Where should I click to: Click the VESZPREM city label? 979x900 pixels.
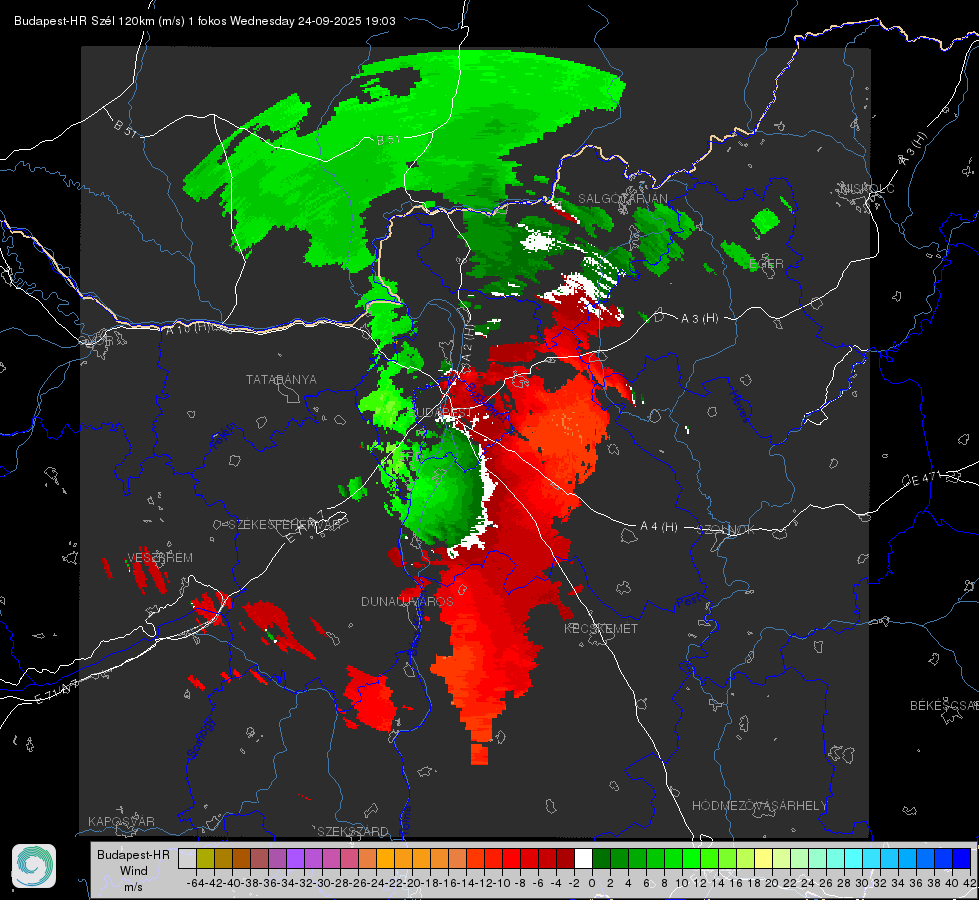point(160,557)
